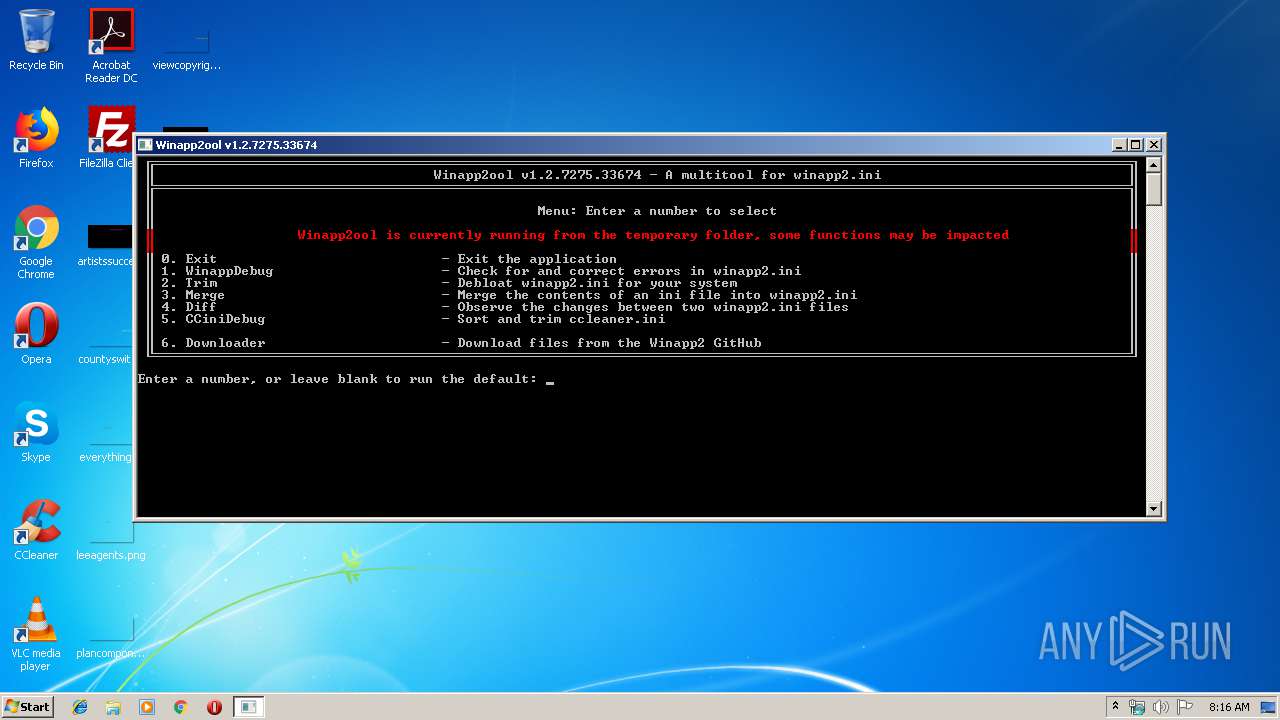Viewport: 1280px width, 720px height.
Task: Open Opera from the taskbar
Action: click(x=214, y=707)
